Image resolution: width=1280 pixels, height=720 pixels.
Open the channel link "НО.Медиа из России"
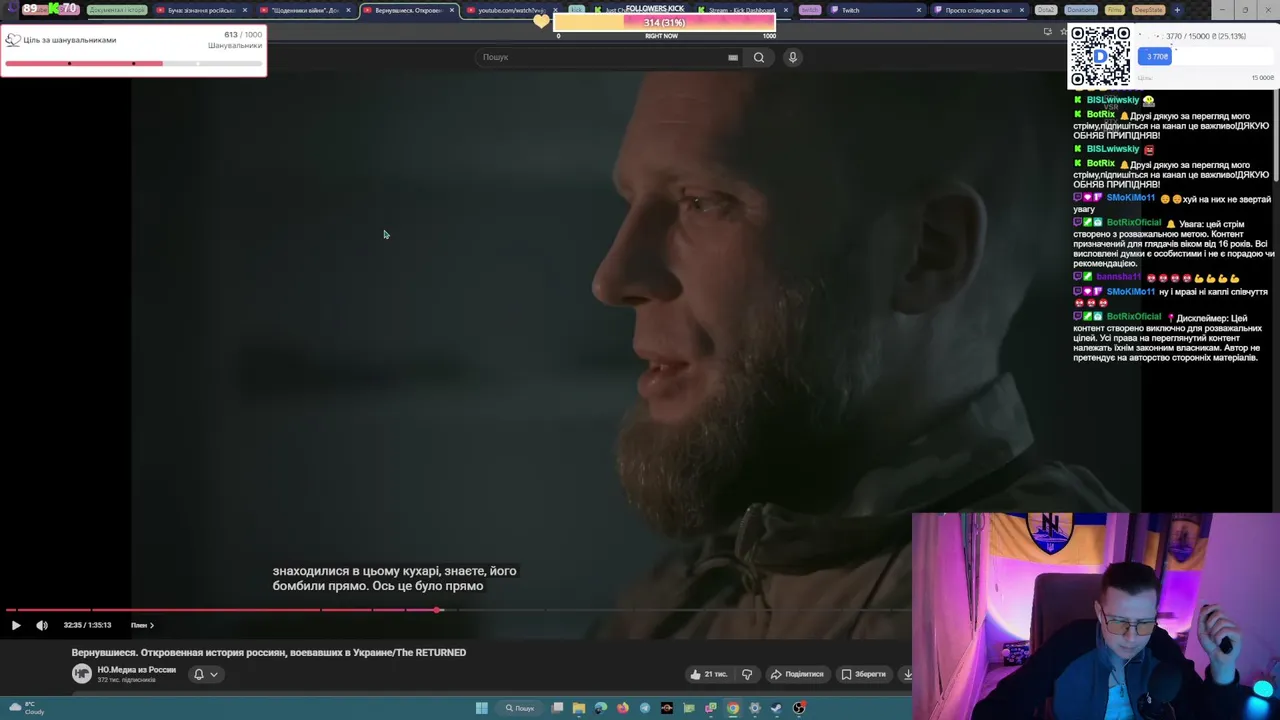(x=136, y=670)
